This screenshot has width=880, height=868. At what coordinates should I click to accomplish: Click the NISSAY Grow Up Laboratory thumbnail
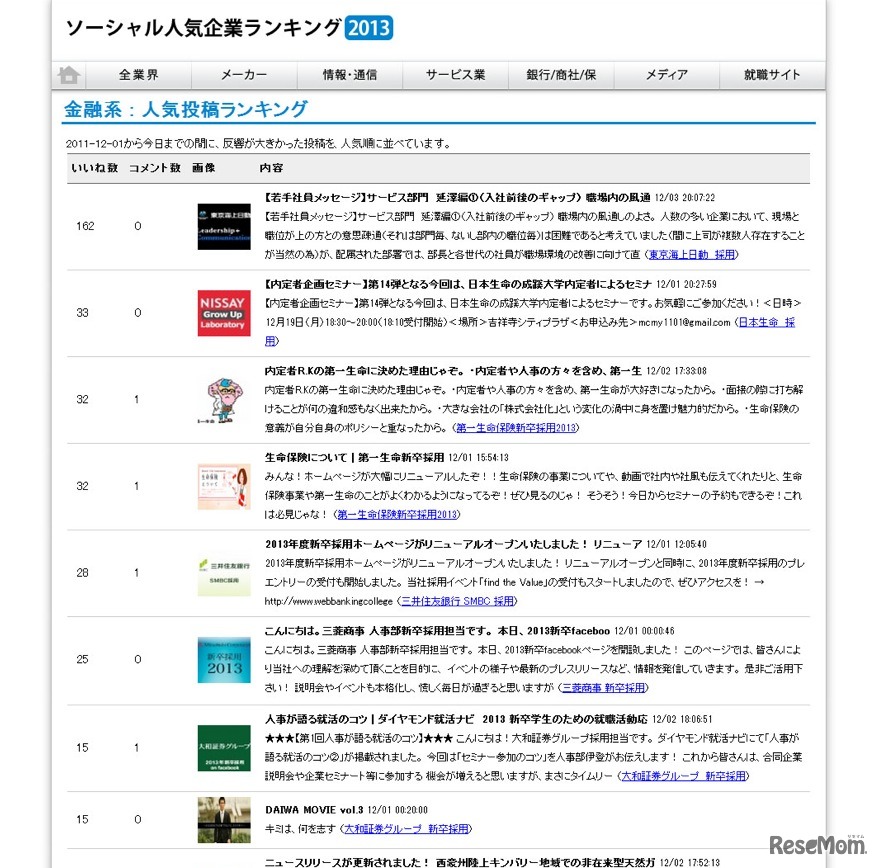click(224, 313)
